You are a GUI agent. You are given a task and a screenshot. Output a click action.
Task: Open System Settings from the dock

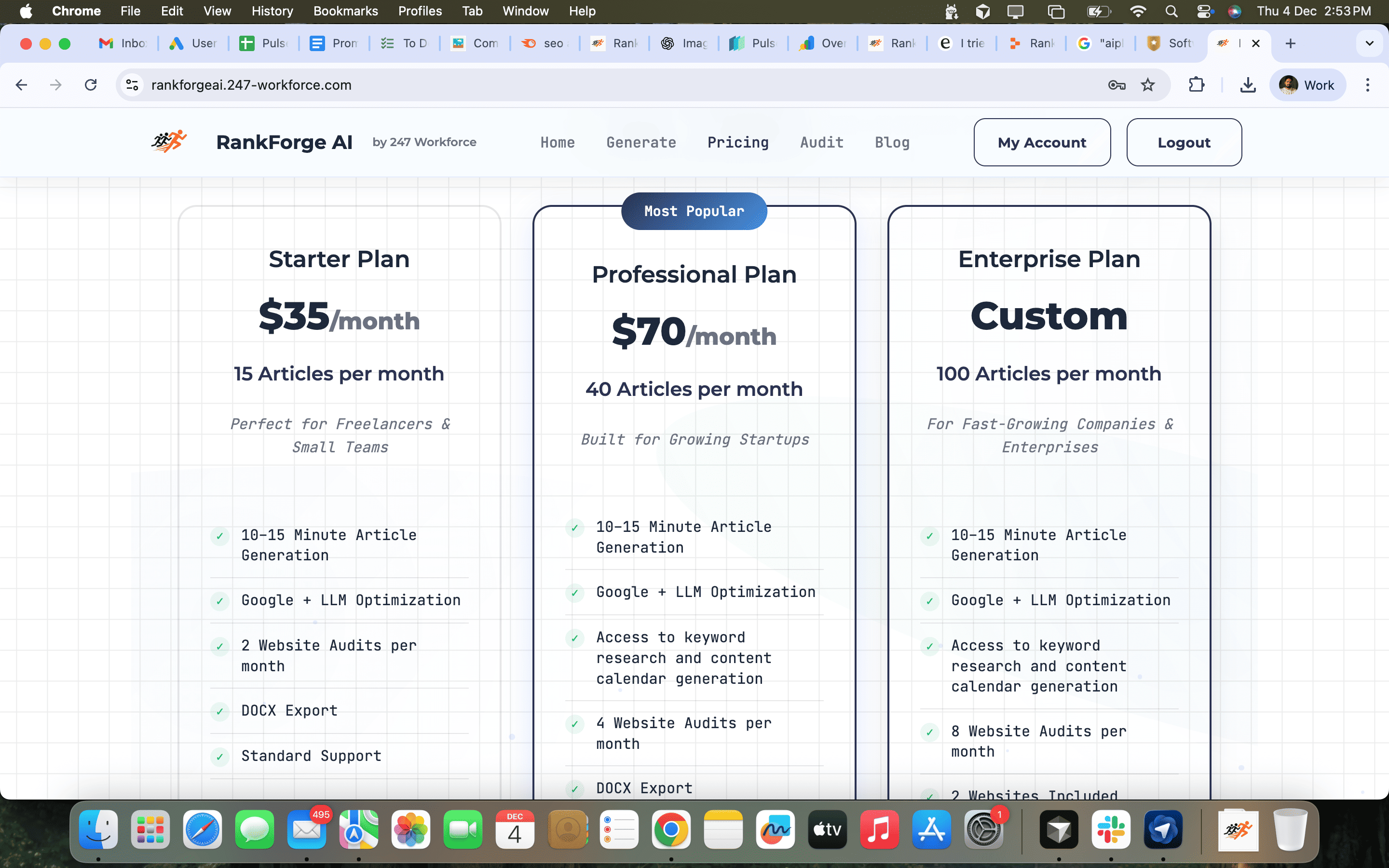pos(984,829)
